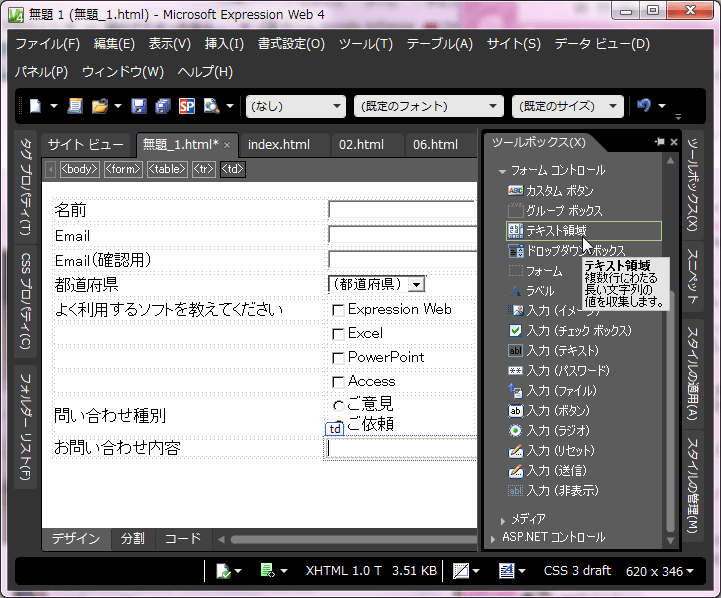Open the New Document dropdown arrow
This screenshot has width=721, height=598.
click(54, 106)
